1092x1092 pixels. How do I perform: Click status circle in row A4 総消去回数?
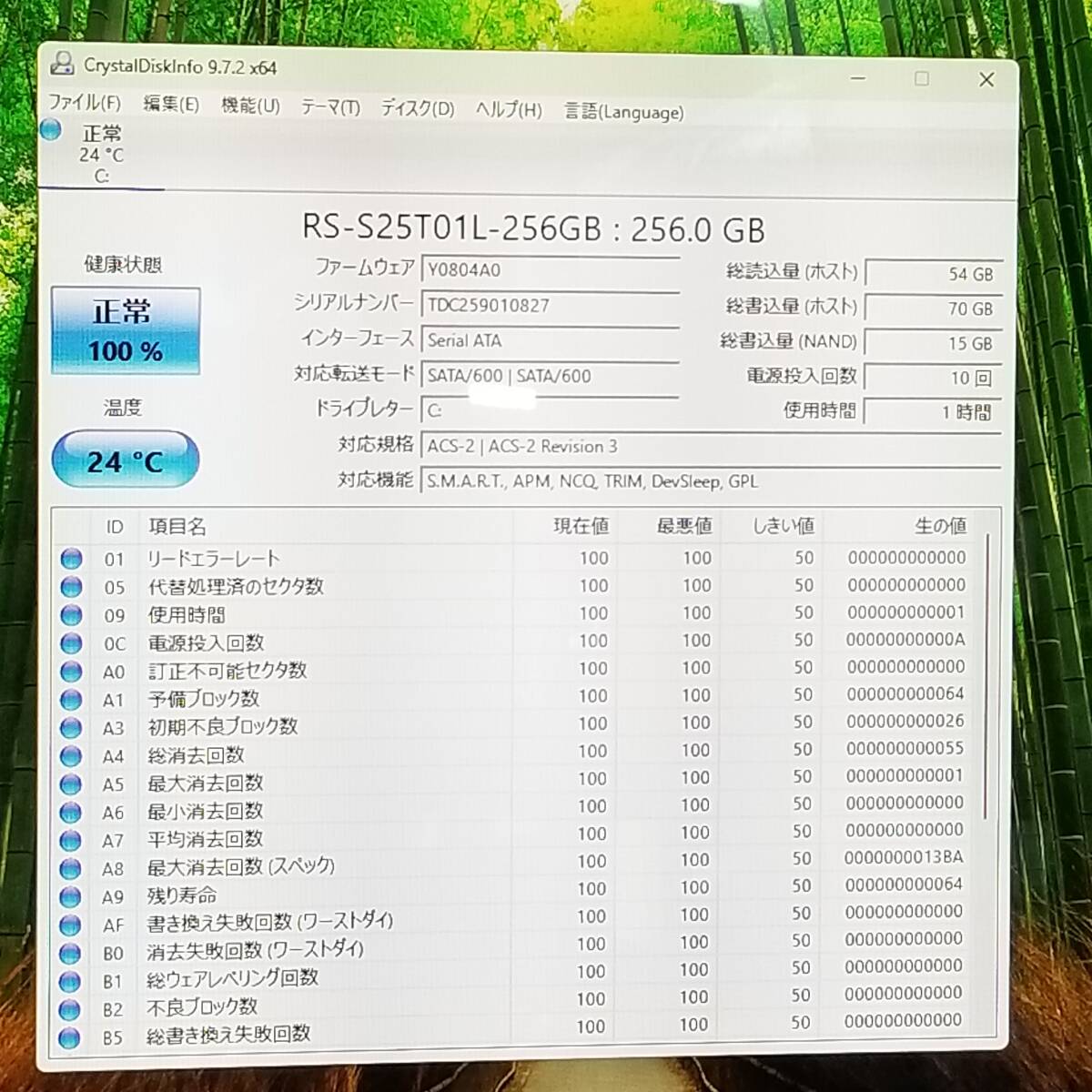pyautogui.click(x=70, y=756)
